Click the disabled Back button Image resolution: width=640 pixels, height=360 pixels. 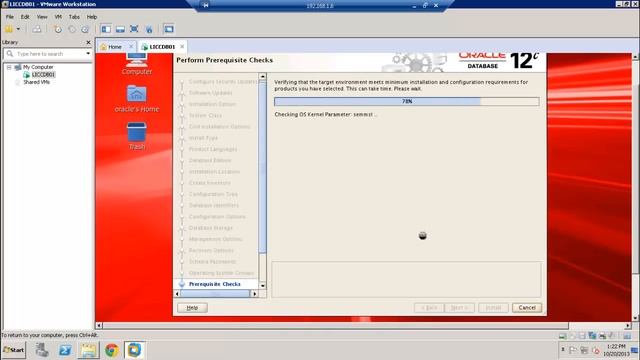(429, 307)
